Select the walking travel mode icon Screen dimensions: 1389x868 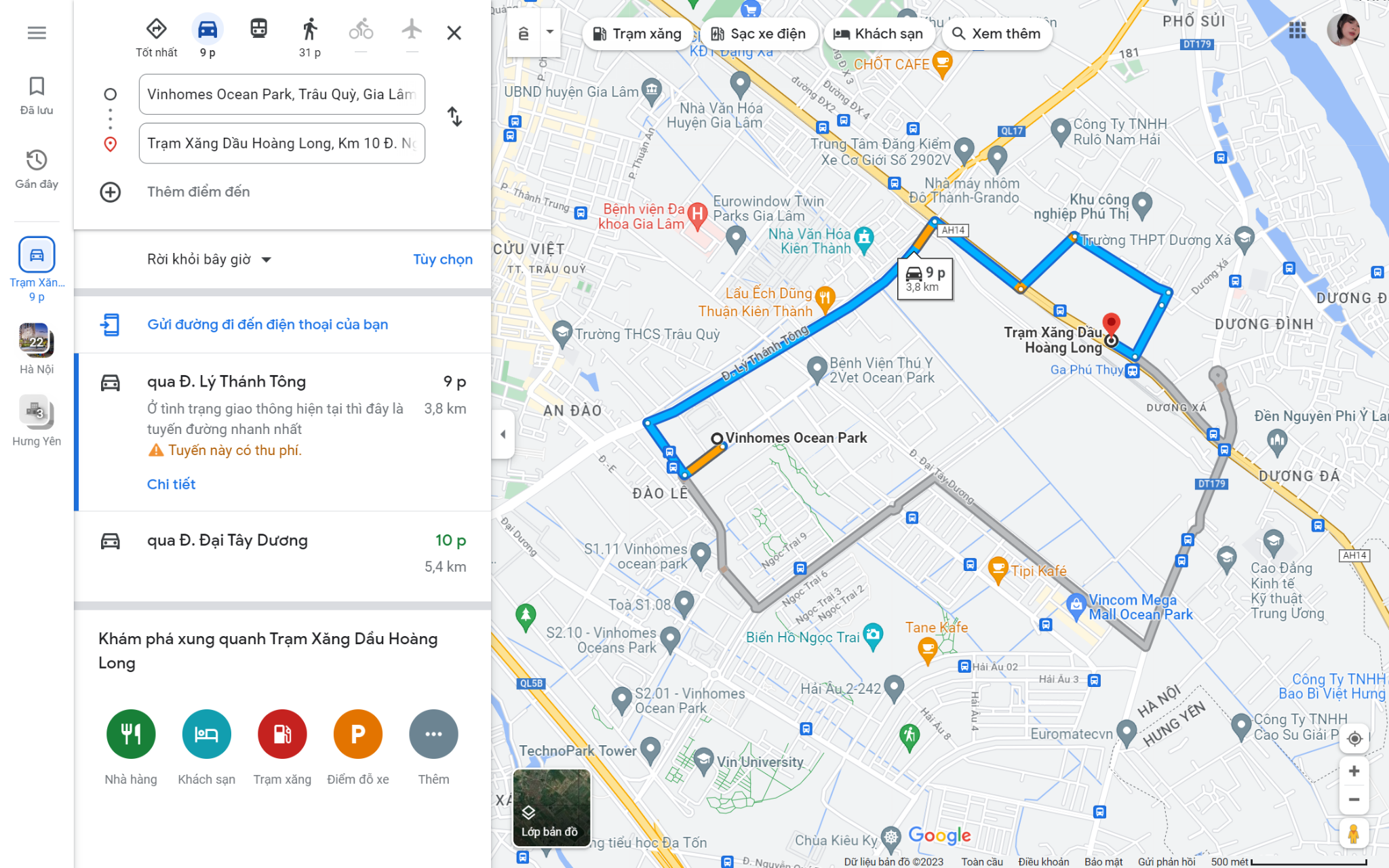(310, 30)
